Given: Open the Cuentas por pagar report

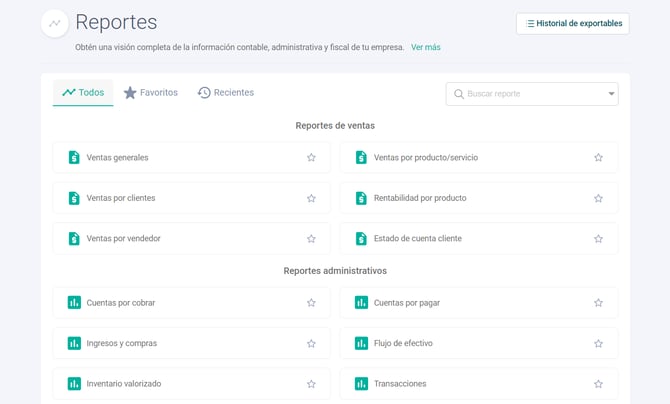Looking at the screenshot, I should [x=479, y=303].
